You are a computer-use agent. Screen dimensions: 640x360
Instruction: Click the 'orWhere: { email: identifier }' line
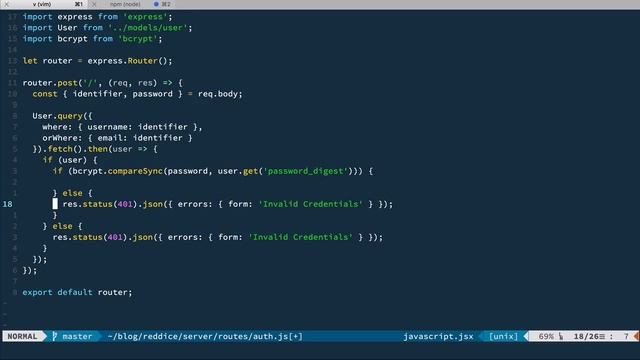pos(117,138)
